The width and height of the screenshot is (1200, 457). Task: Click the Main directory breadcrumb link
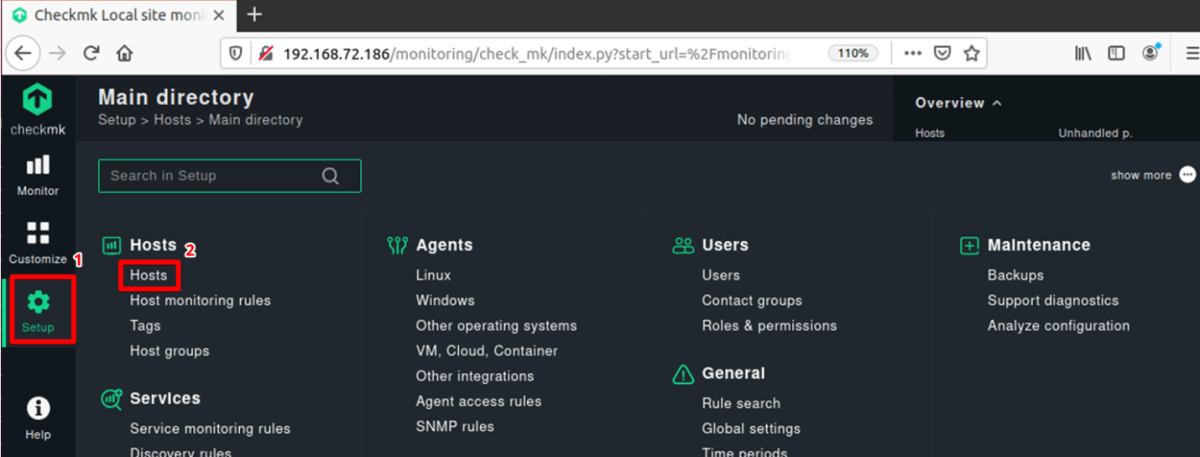click(x=255, y=120)
